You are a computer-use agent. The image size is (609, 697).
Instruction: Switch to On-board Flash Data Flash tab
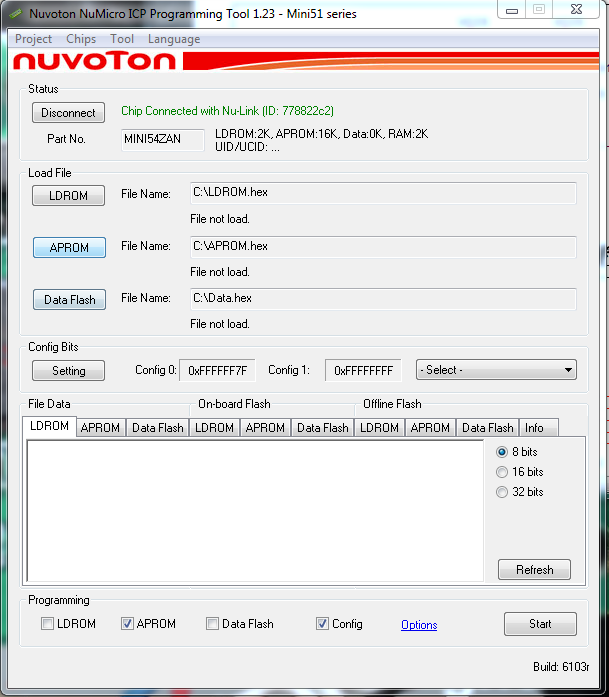(323, 428)
